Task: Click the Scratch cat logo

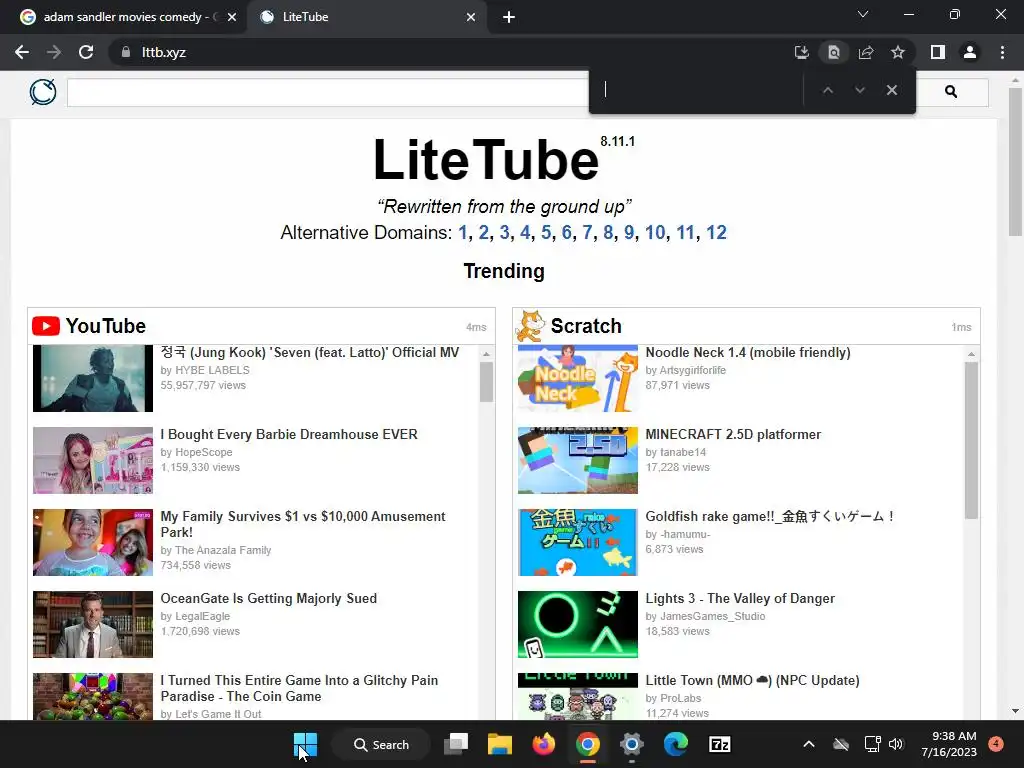Action: pos(530,326)
